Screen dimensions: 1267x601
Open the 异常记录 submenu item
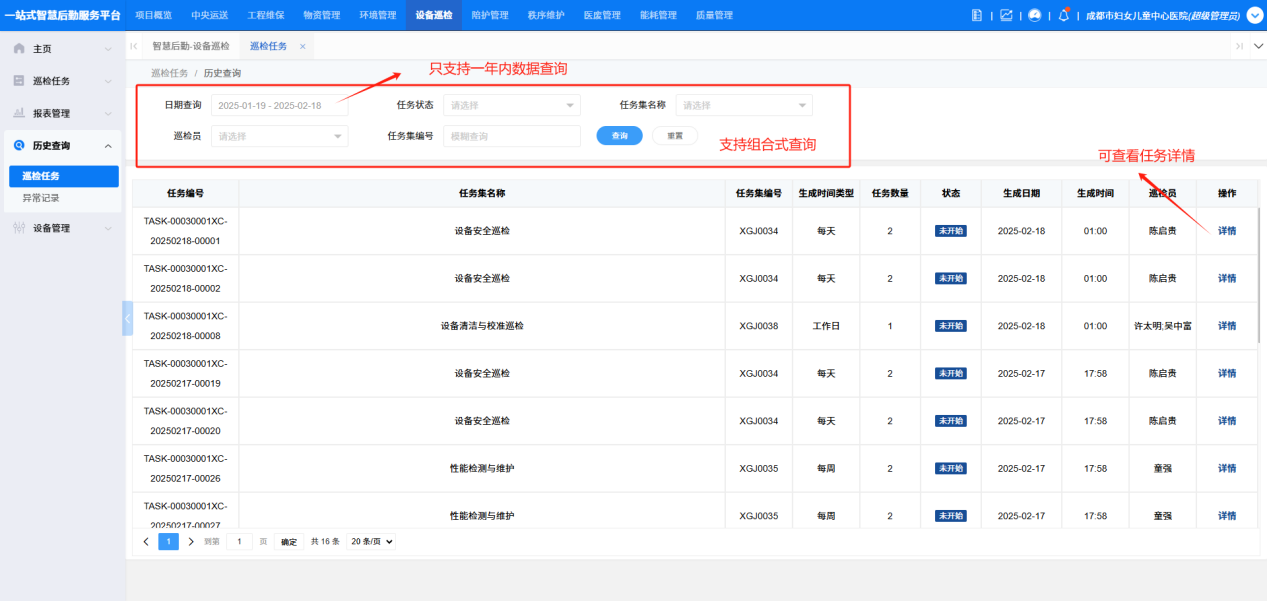(41, 198)
